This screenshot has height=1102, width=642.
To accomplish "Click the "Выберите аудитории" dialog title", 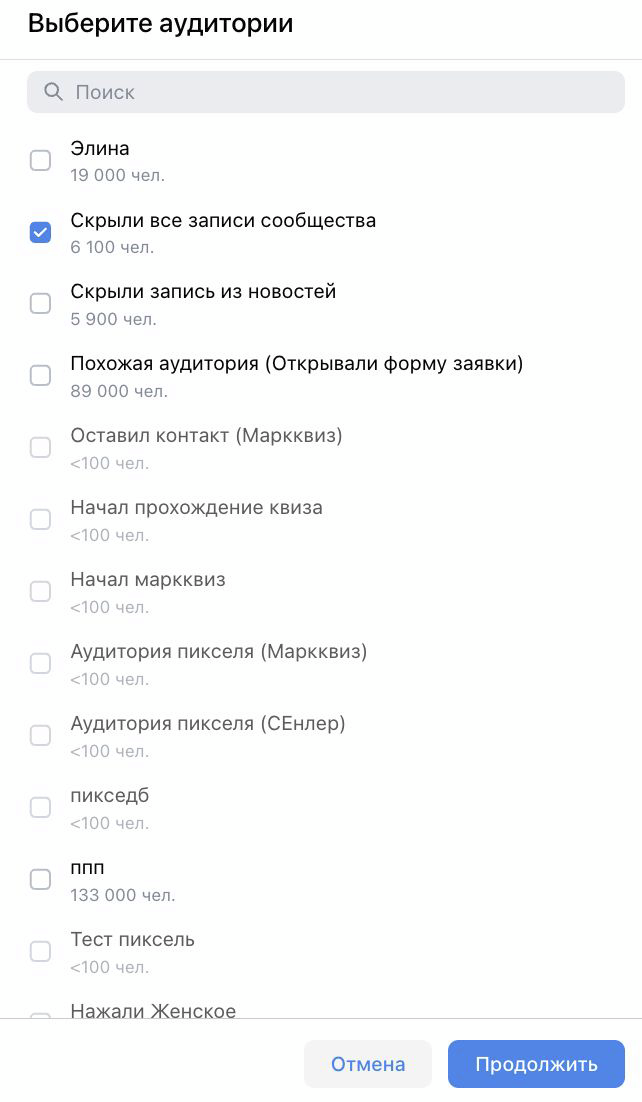I will (162, 23).
